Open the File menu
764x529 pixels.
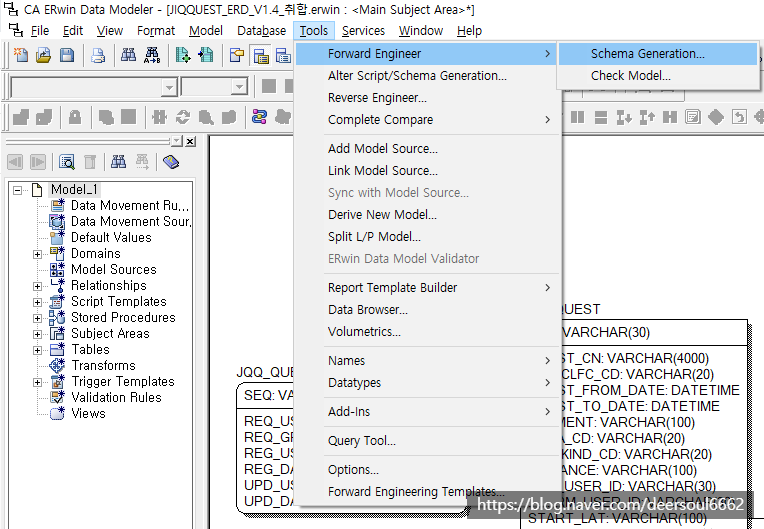tap(40, 31)
